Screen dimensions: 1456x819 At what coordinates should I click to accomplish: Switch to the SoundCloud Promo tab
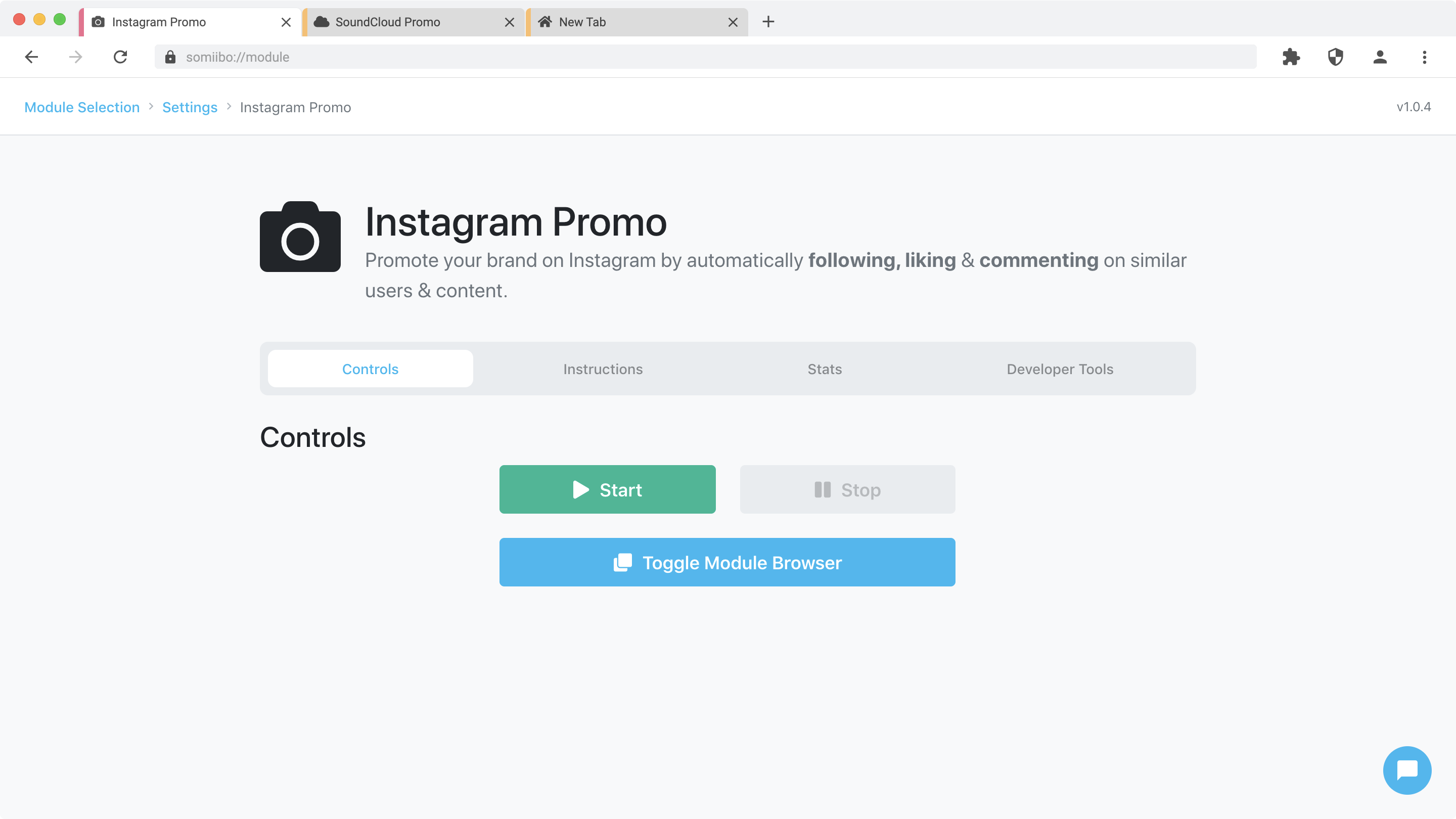click(x=388, y=22)
